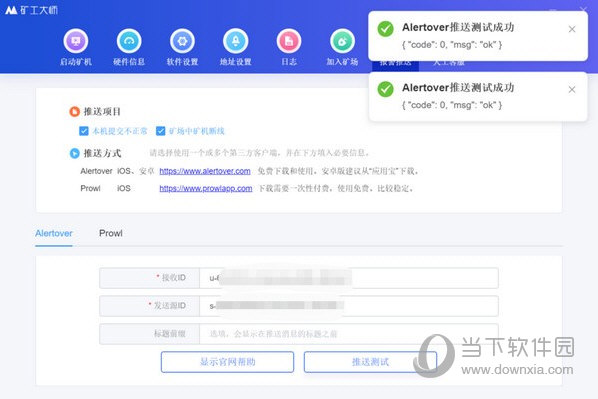
Task: Click the 推送方式 heading text
Action: click(102, 153)
